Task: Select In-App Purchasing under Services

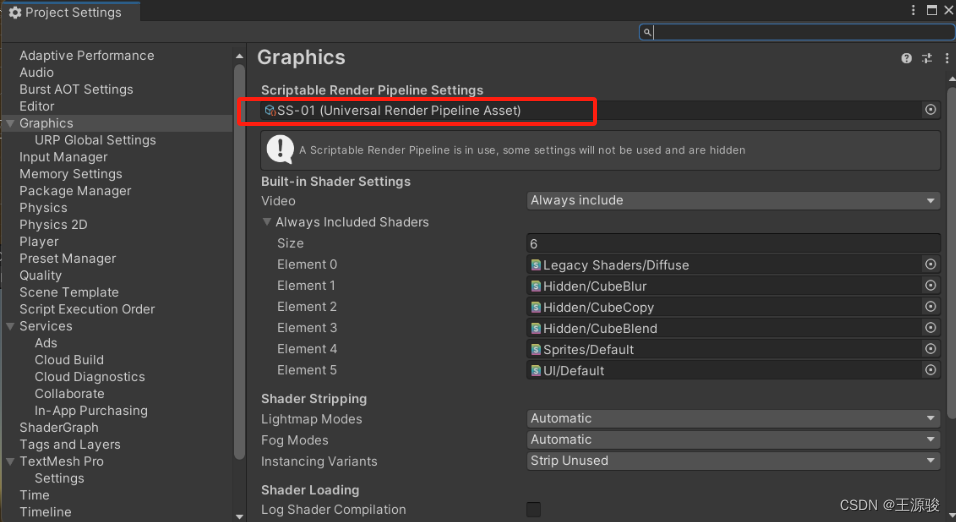Action: tap(91, 411)
